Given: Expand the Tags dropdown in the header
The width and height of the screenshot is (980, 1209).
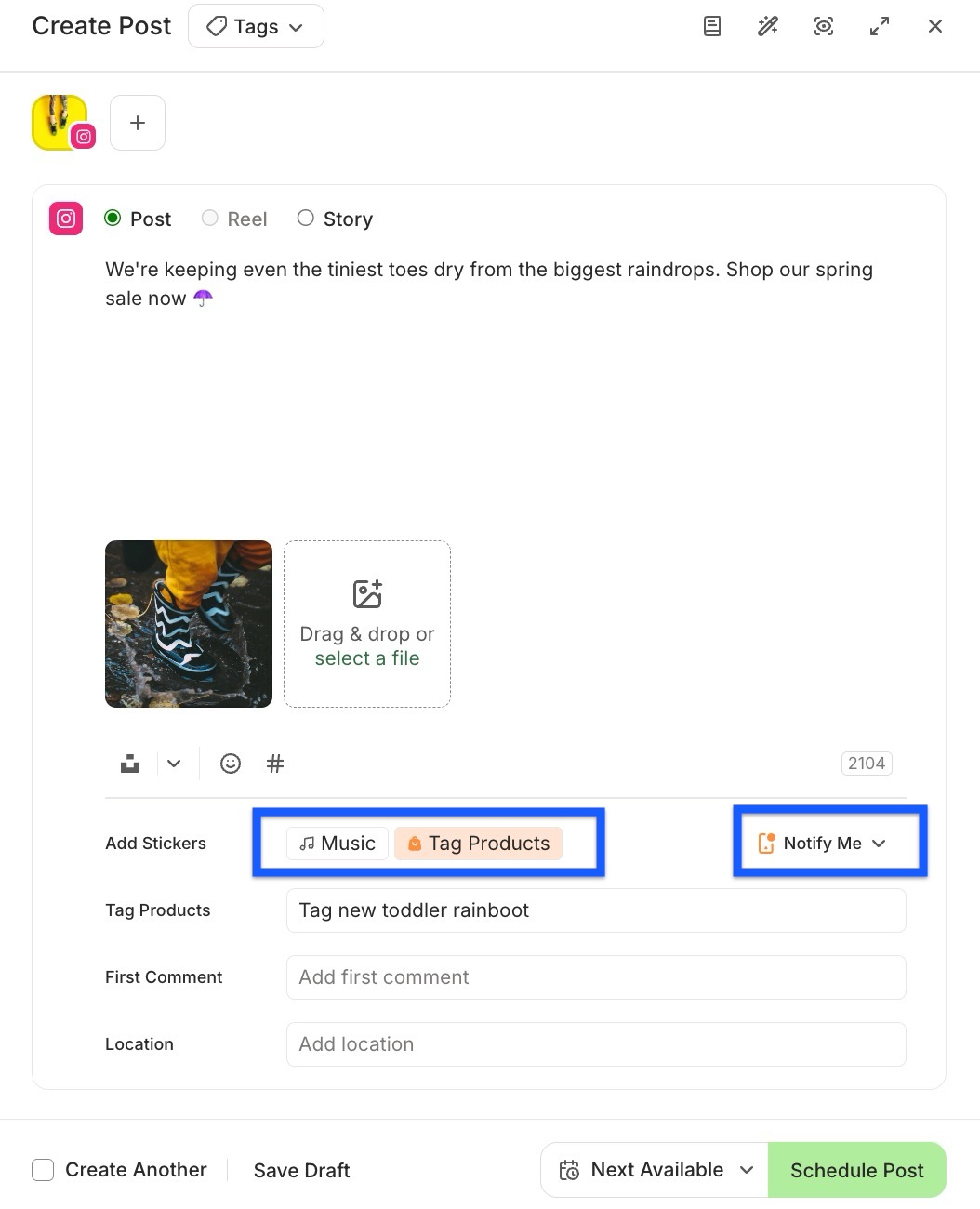Looking at the screenshot, I should click(256, 26).
